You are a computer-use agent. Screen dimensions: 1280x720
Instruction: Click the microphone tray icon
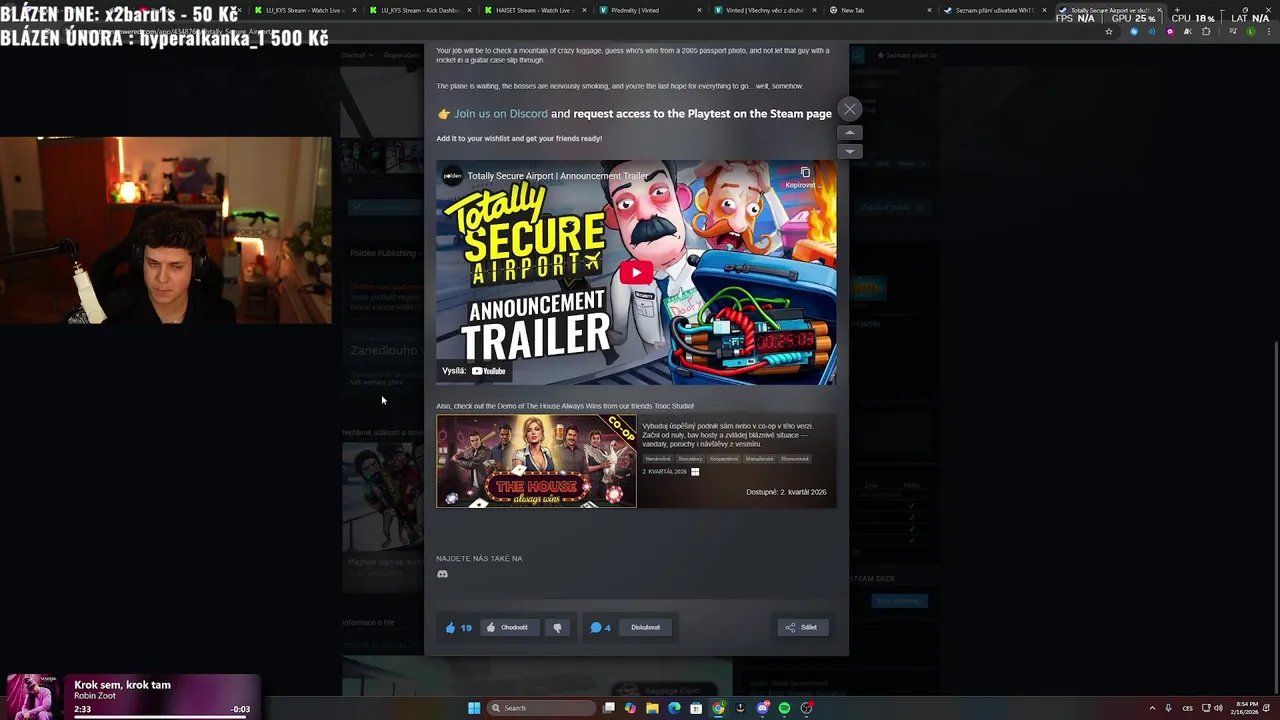click(1168, 708)
